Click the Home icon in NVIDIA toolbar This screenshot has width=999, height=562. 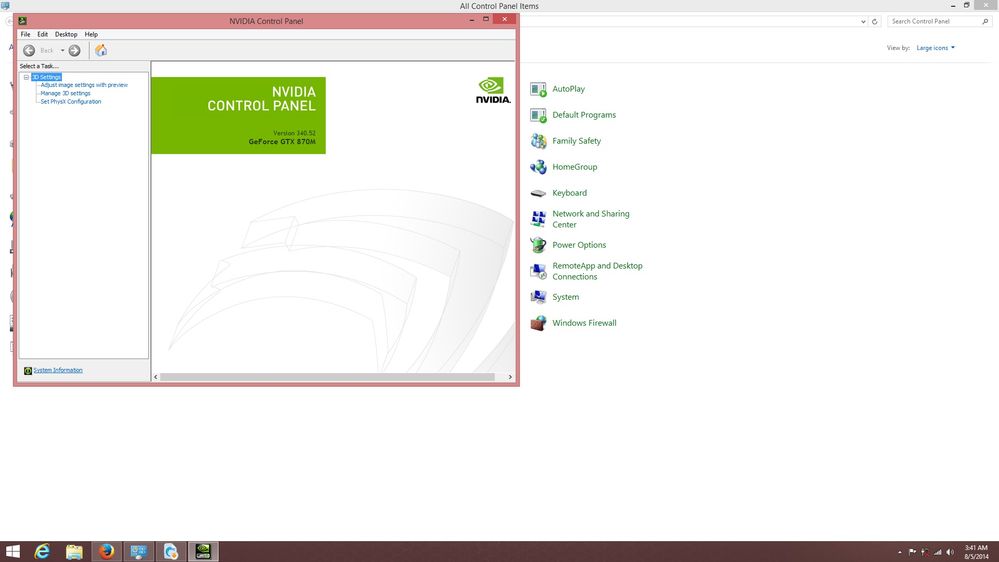pyautogui.click(x=101, y=50)
